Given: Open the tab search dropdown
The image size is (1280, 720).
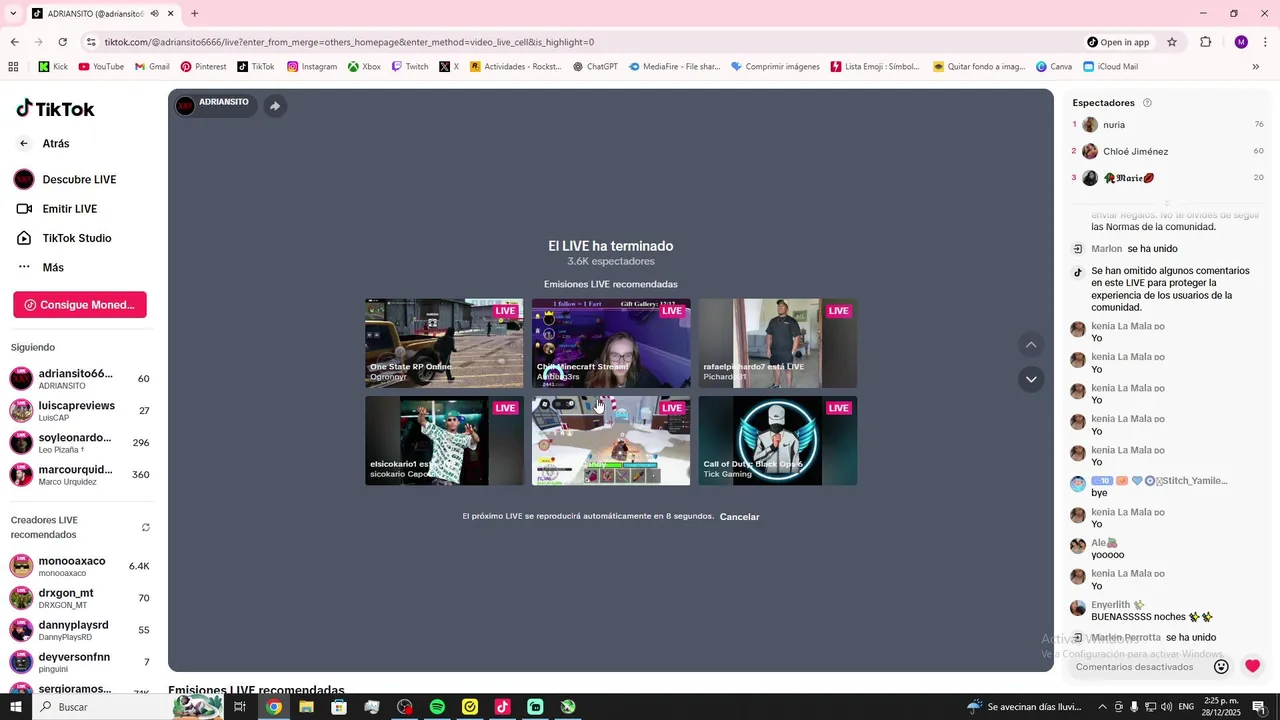Looking at the screenshot, I should pyautogui.click(x=13, y=14).
